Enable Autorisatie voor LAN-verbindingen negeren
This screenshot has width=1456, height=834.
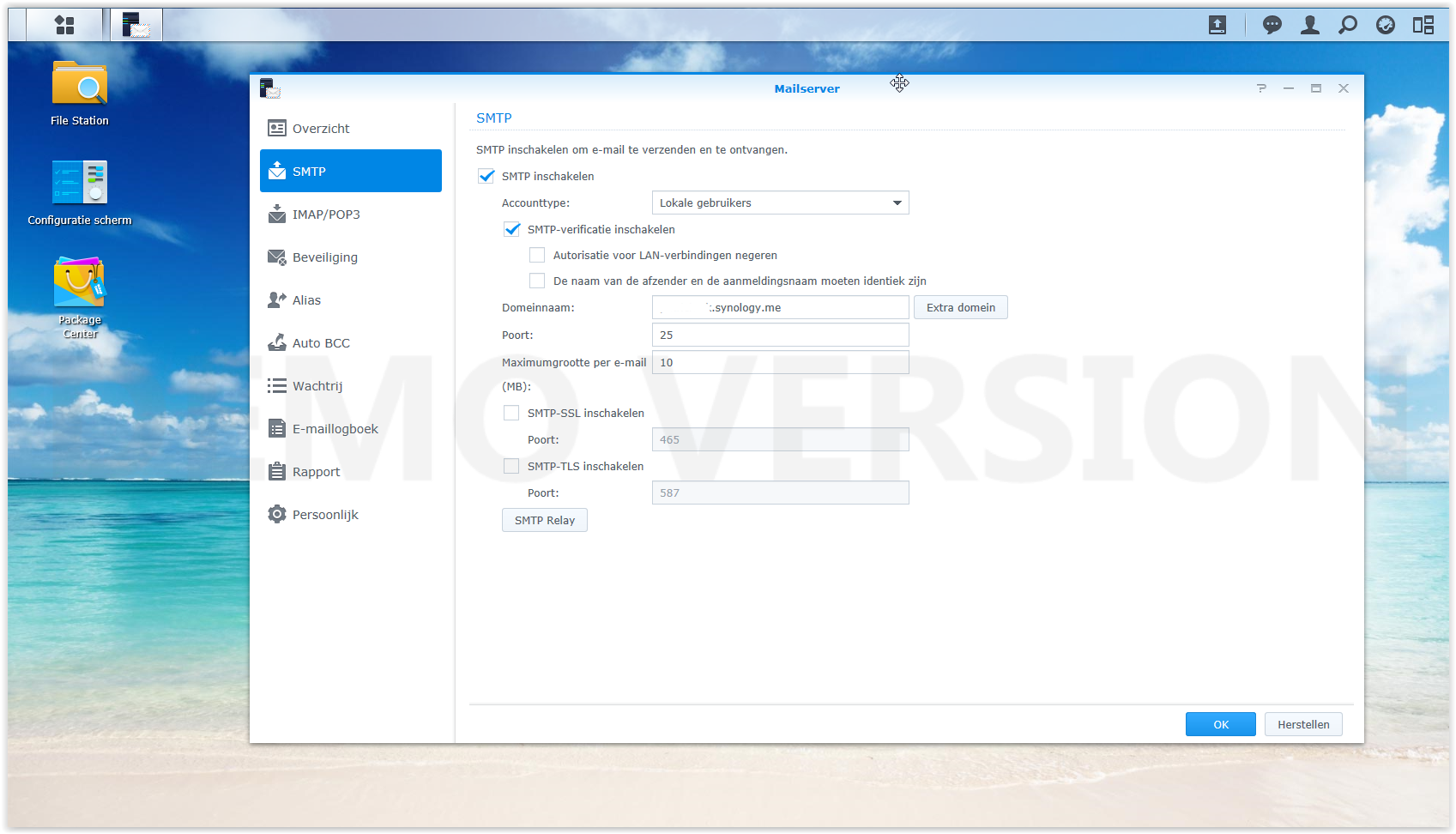pos(537,255)
